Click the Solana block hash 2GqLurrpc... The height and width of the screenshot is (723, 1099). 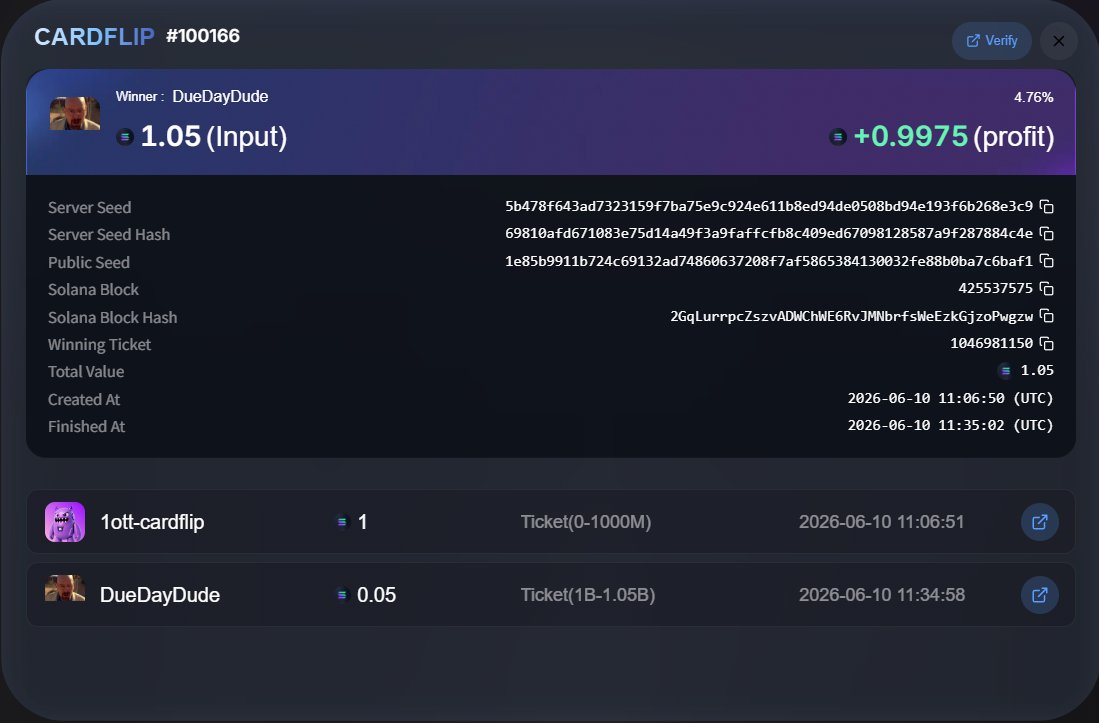tap(852, 316)
